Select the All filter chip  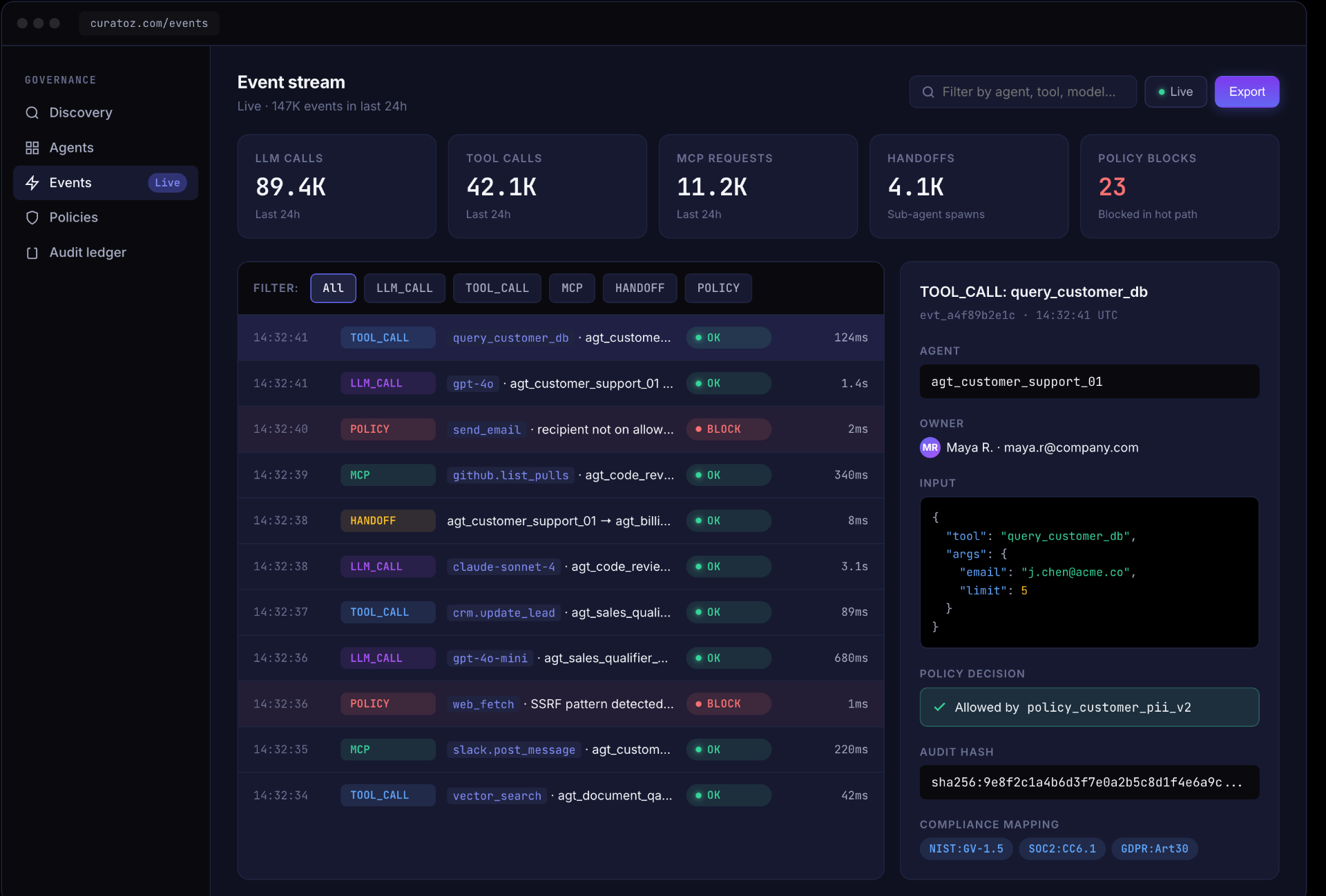[333, 288]
